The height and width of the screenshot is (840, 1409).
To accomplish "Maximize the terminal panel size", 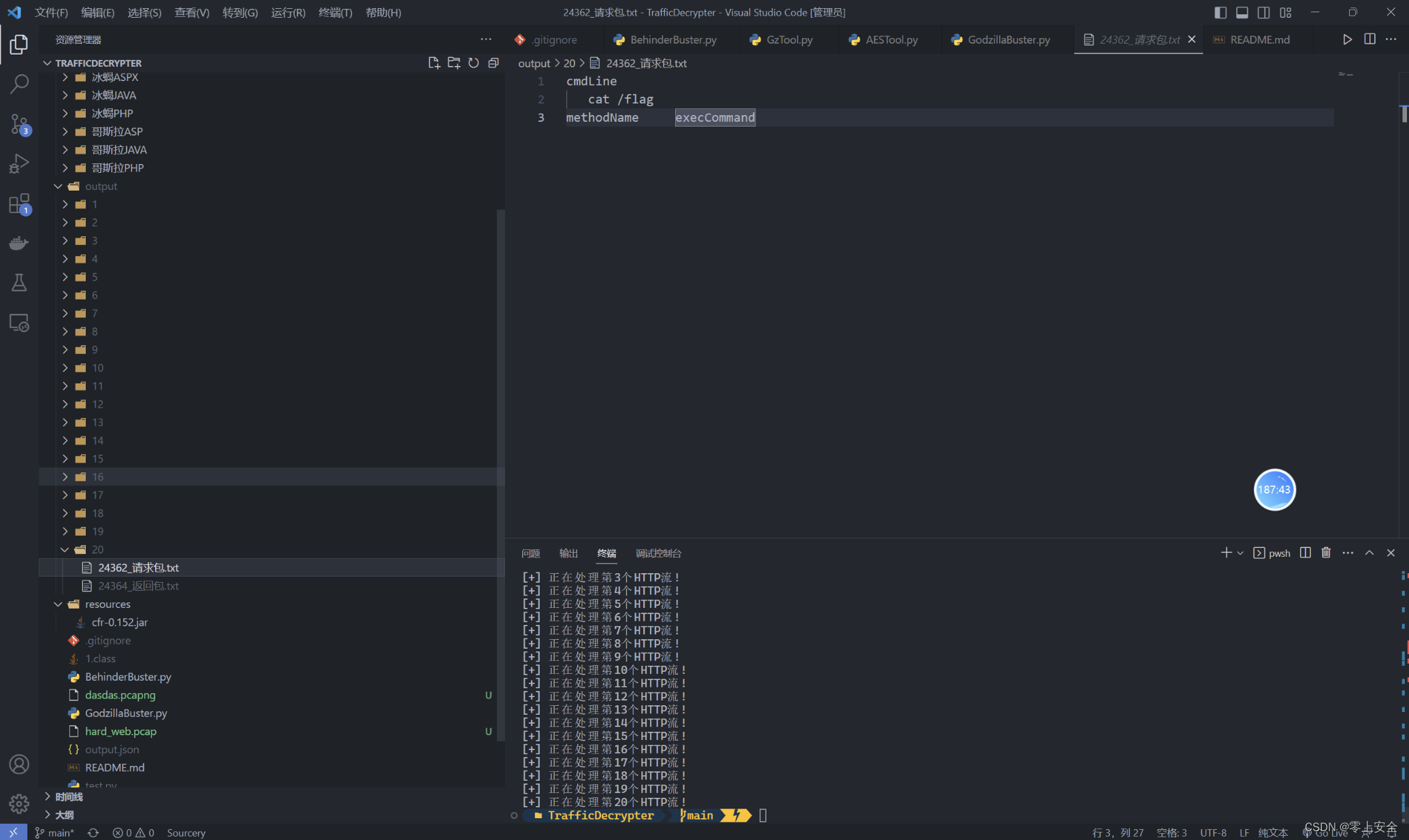I will click(x=1369, y=553).
